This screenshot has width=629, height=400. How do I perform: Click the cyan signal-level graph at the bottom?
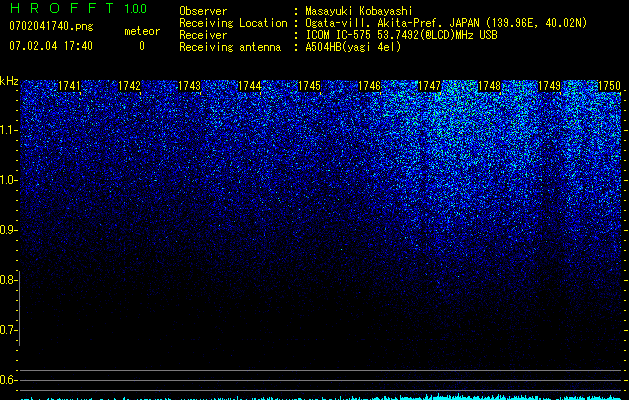321,397
